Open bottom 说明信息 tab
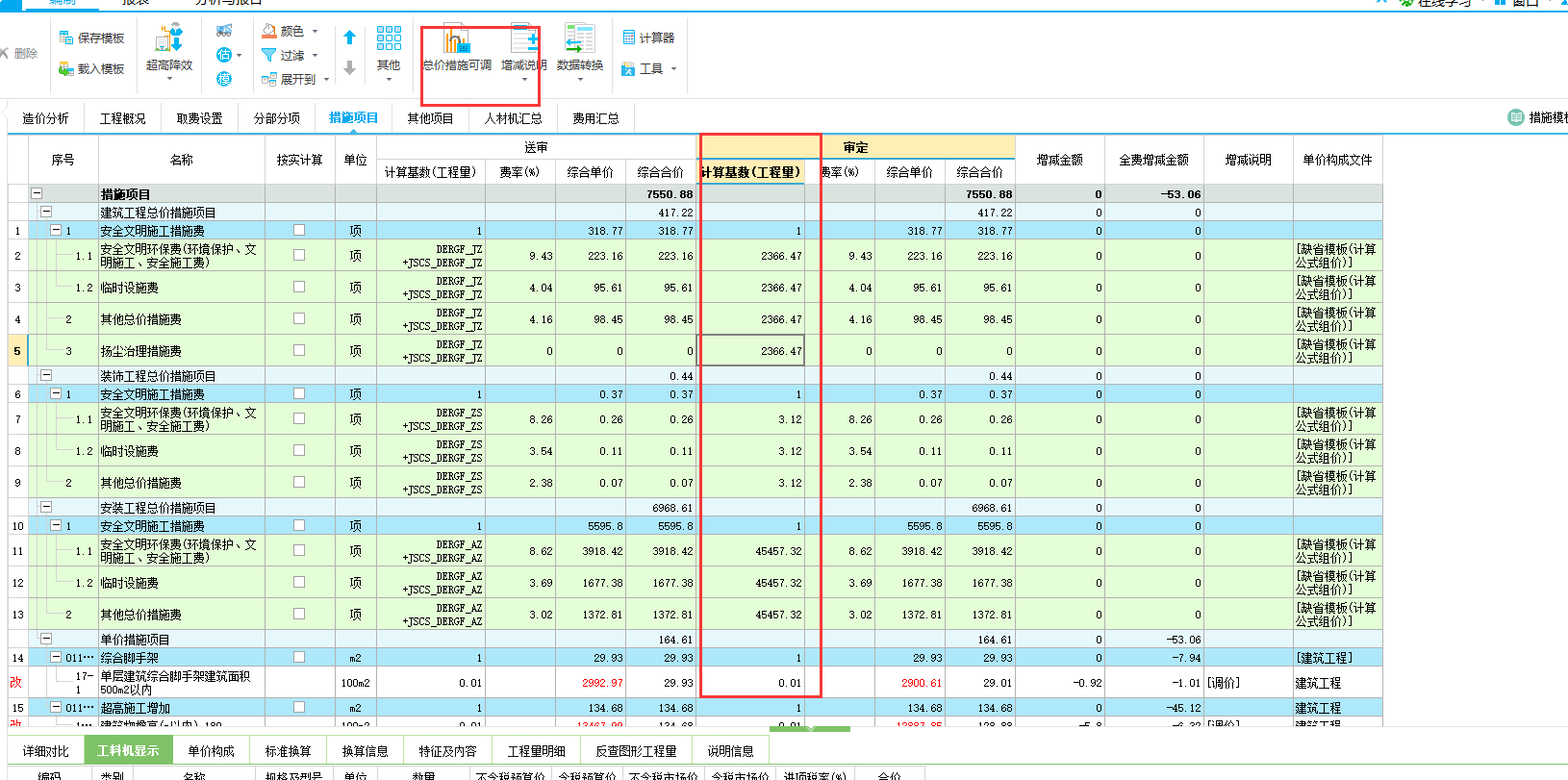Image resolution: width=1568 pixels, height=780 pixels. click(730, 751)
